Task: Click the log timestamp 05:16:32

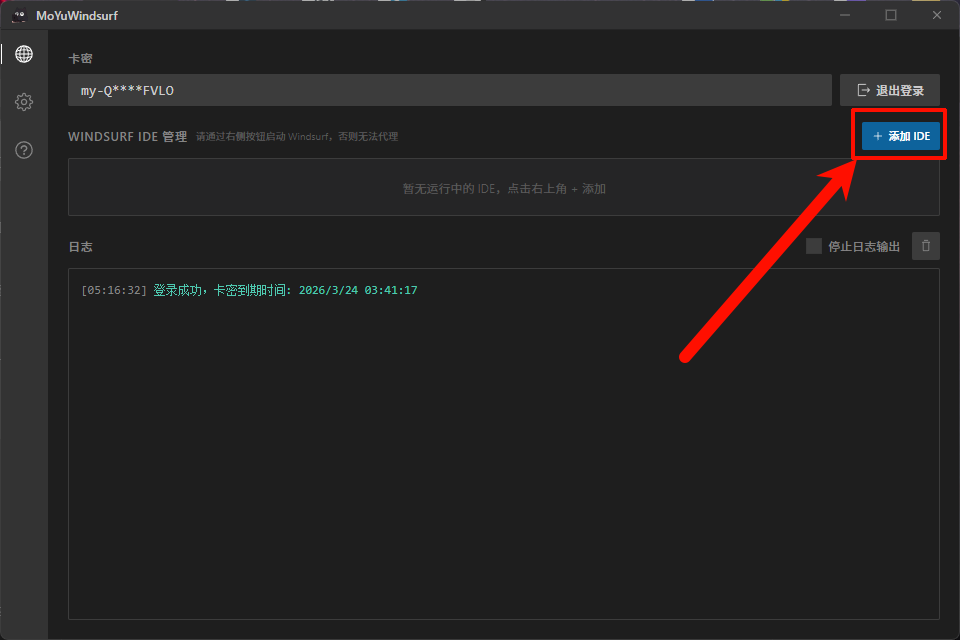Action: tap(114, 290)
